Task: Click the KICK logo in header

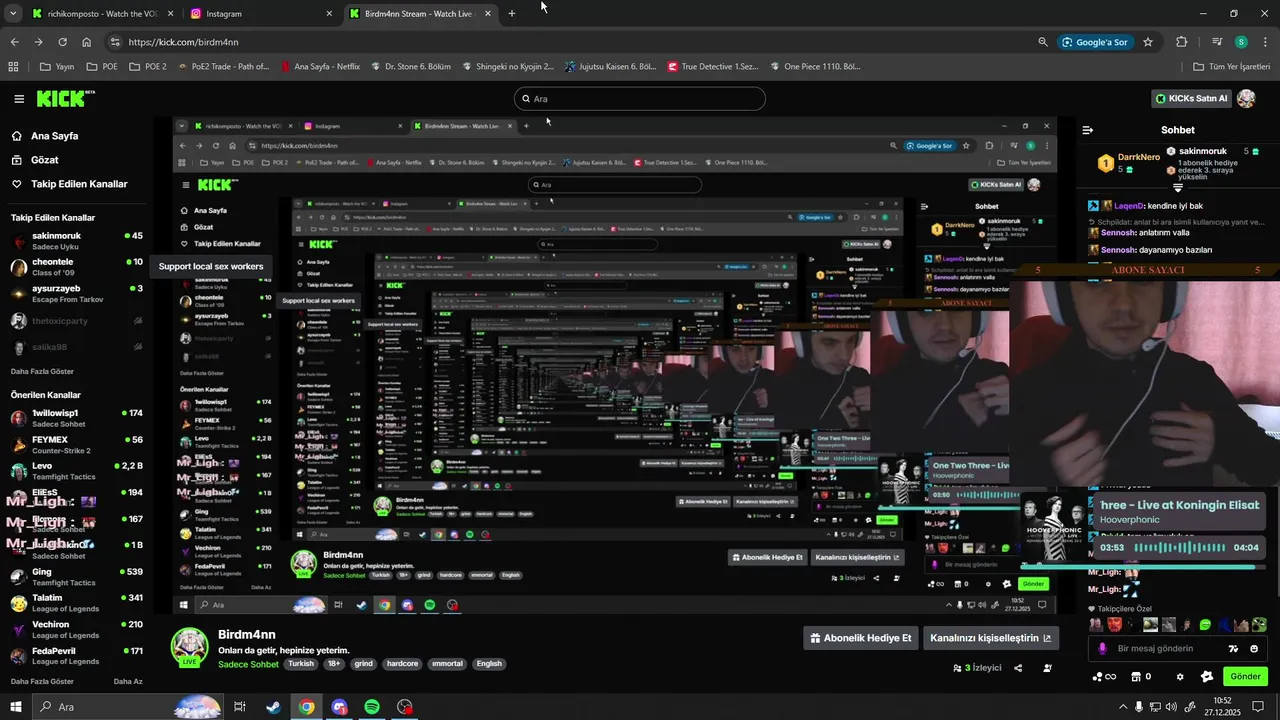Action: (66, 98)
